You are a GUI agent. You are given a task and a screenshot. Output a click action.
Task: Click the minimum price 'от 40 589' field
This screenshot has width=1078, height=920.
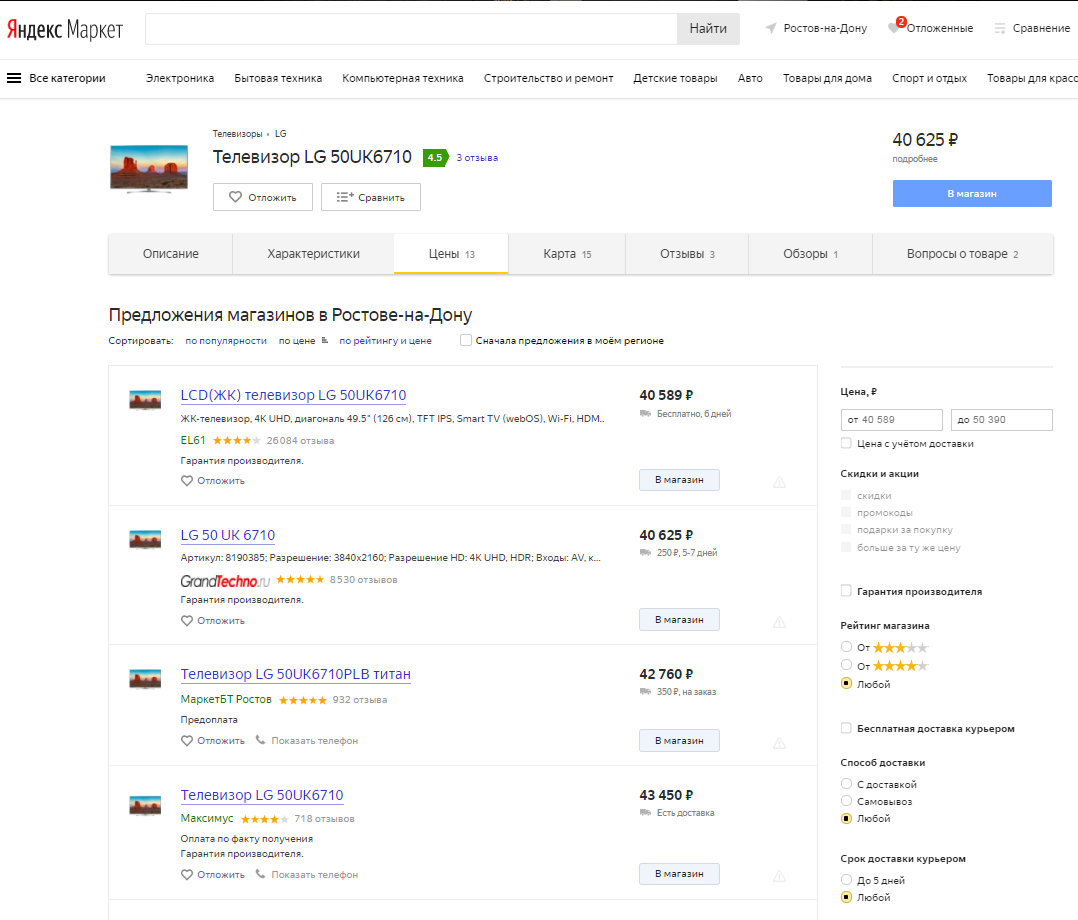tap(892, 420)
